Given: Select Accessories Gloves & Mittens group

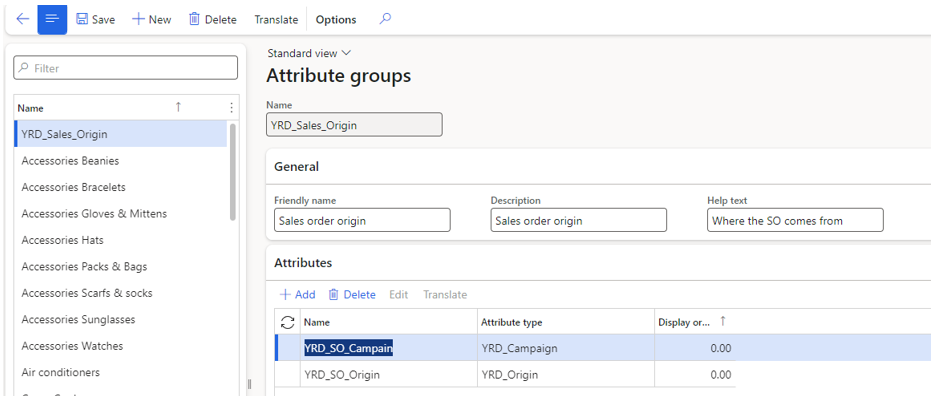Looking at the screenshot, I should (121, 213).
